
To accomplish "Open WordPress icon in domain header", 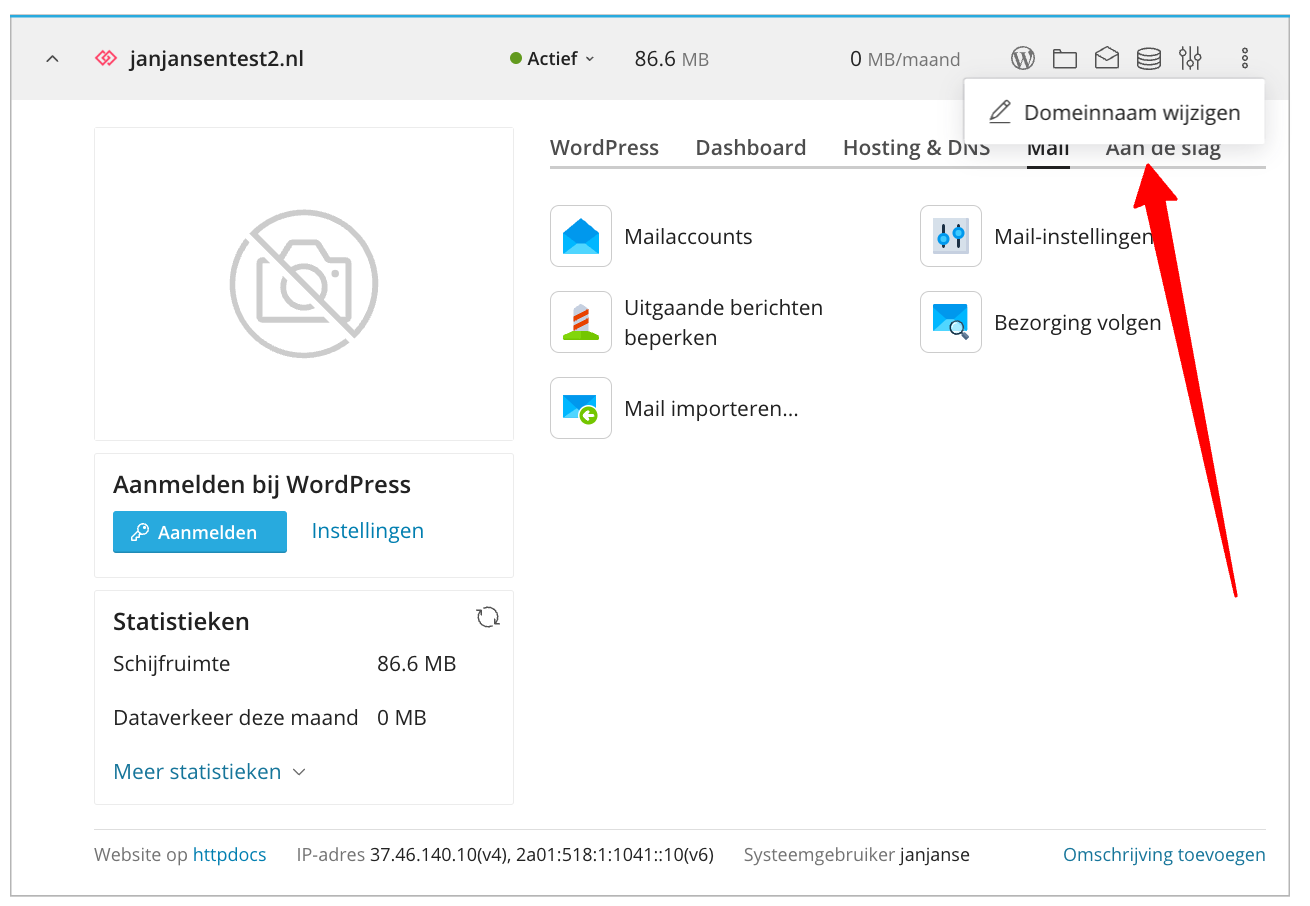I will coord(1022,59).
